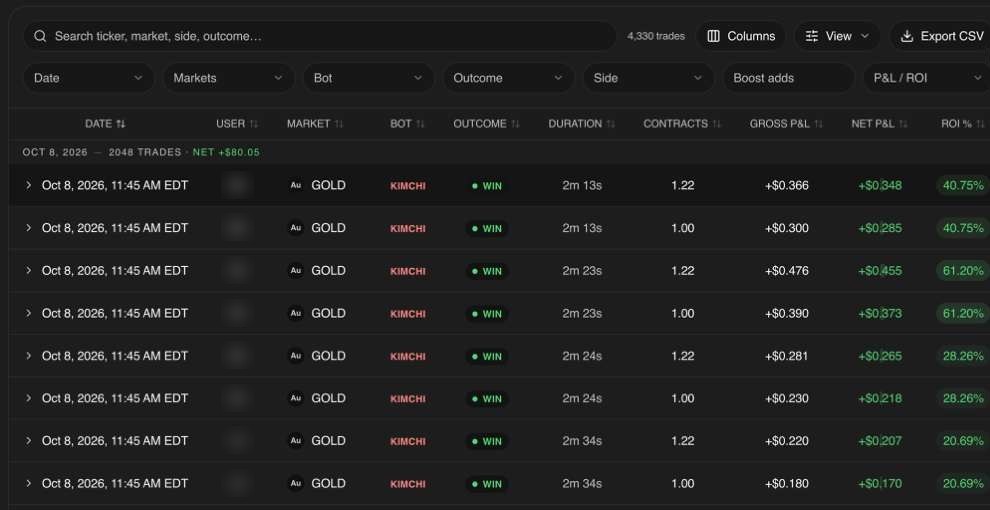Open the Markets filter dropdown
The height and width of the screenshot is (510, 990).
coord(229,78)
